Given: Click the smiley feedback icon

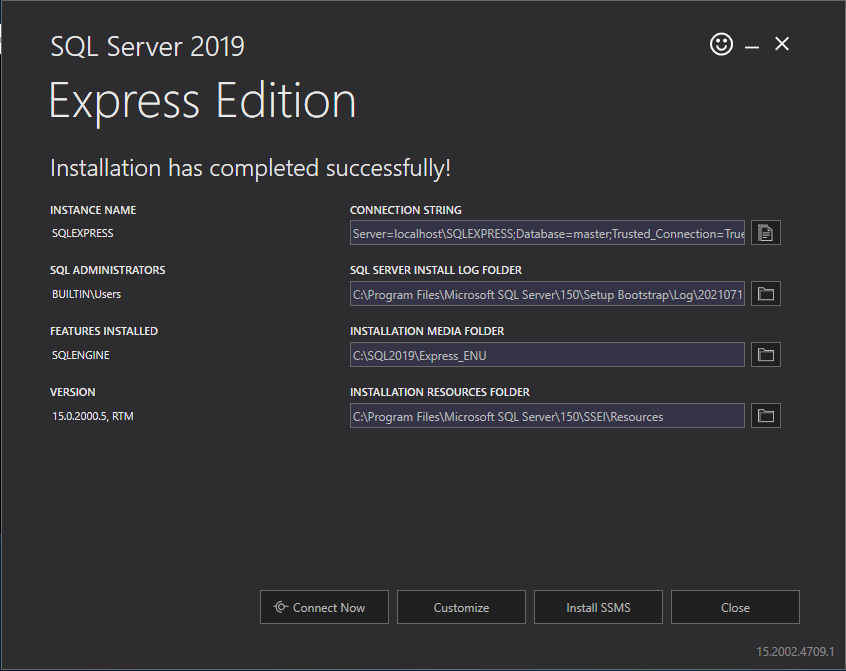Looking at the screenshot, I should coord(721,44).
